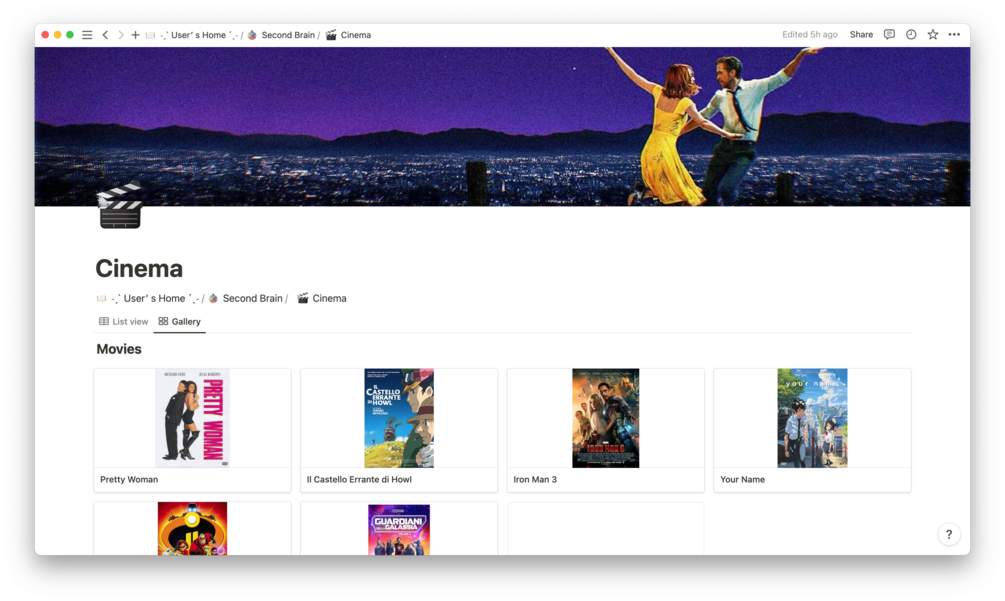1005x601 pixels.
Task: Click the Cinema page title
Action: pyautogui.click(x=139, y=268)
